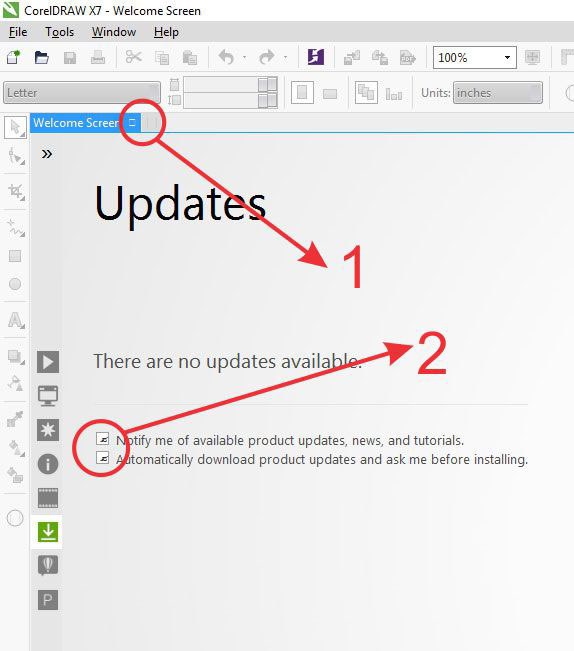The image size is (574, 651).
Task: Open the File menu
Action: pos(18,32)
